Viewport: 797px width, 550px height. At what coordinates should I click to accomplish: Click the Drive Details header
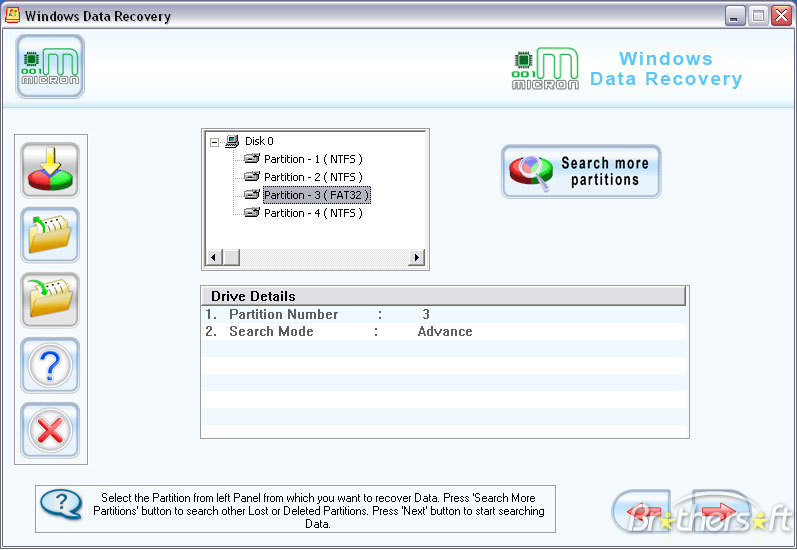[x=443, y=296]
